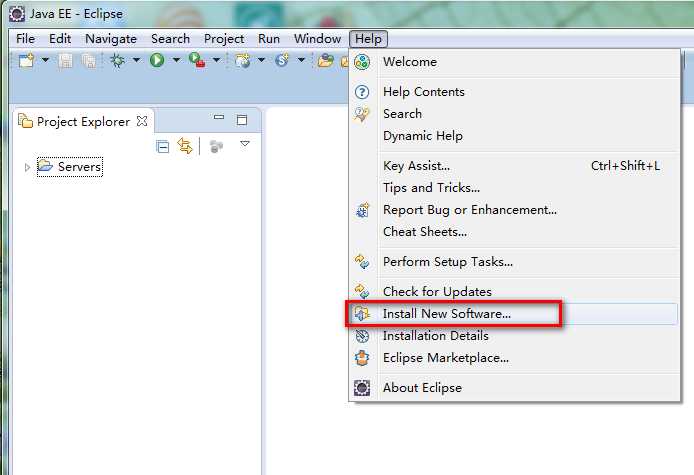Close the Project Explorer view tab

[x=142, y=120]
